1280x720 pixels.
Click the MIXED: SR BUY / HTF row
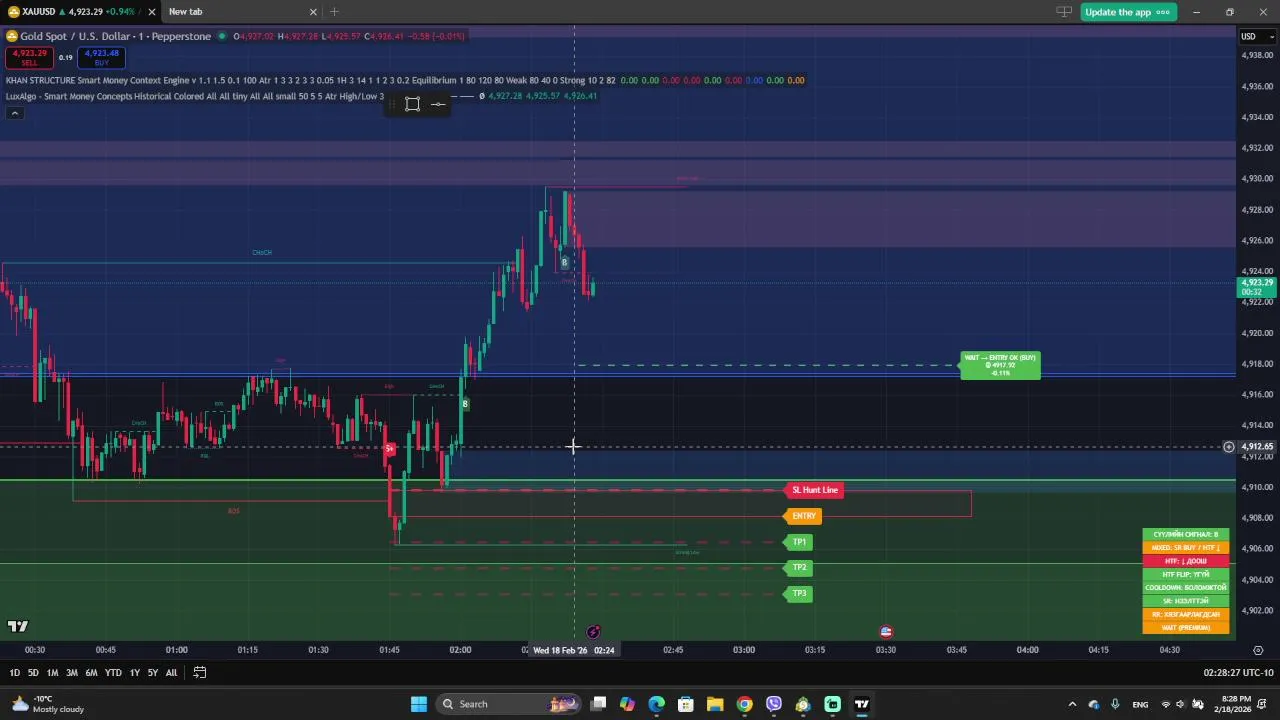click(1186, 548)
